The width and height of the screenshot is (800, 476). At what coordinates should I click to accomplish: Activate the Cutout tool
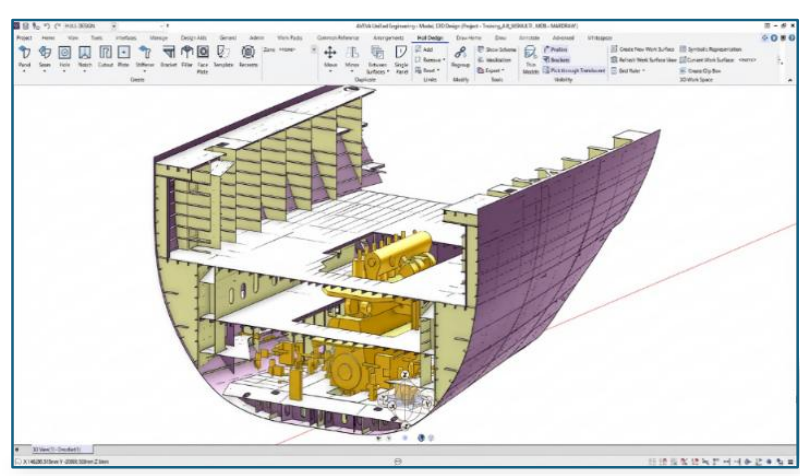[x=105, y=52]
